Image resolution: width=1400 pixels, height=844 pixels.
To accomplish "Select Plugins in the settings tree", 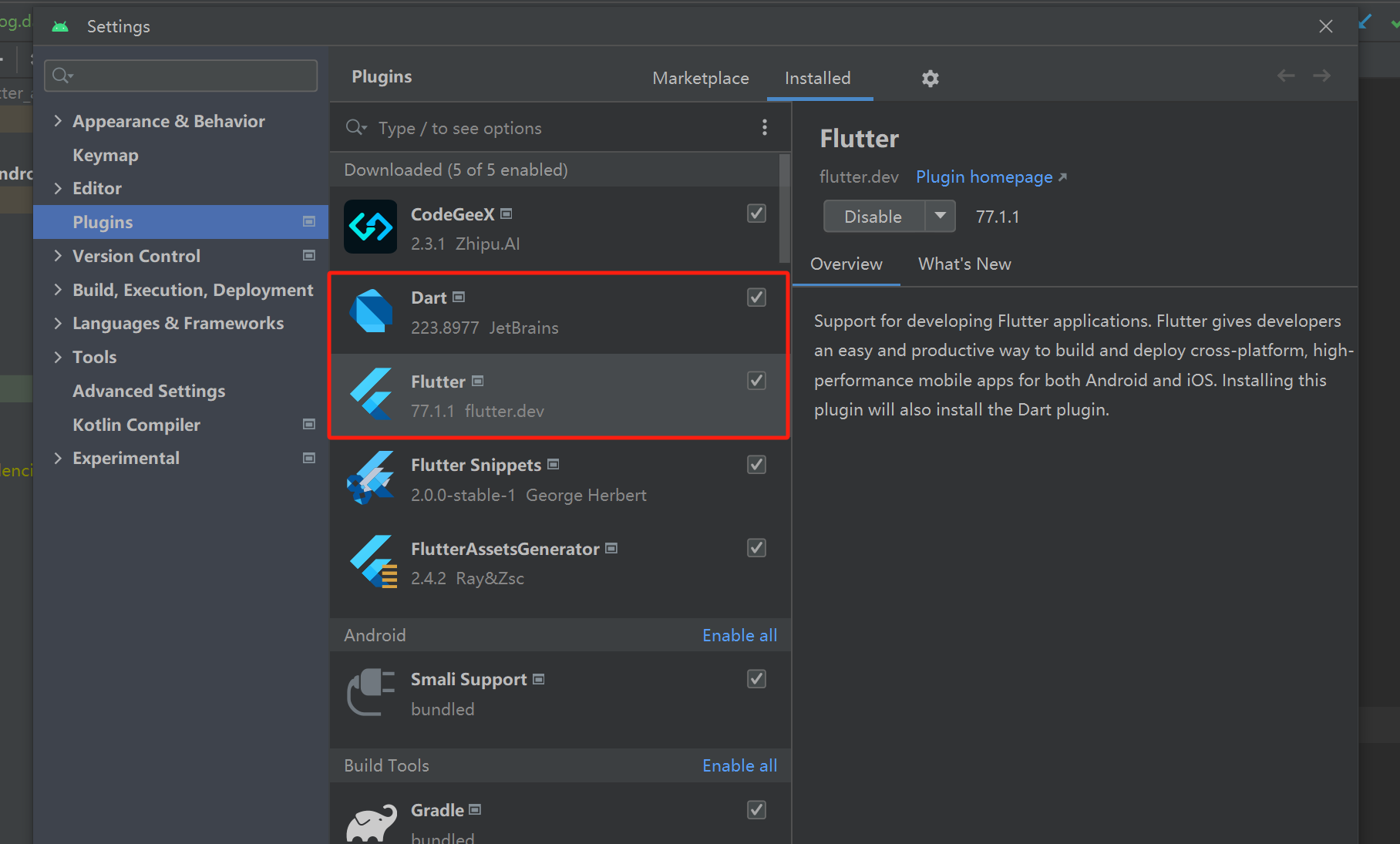I will click(x=180, y=222).
